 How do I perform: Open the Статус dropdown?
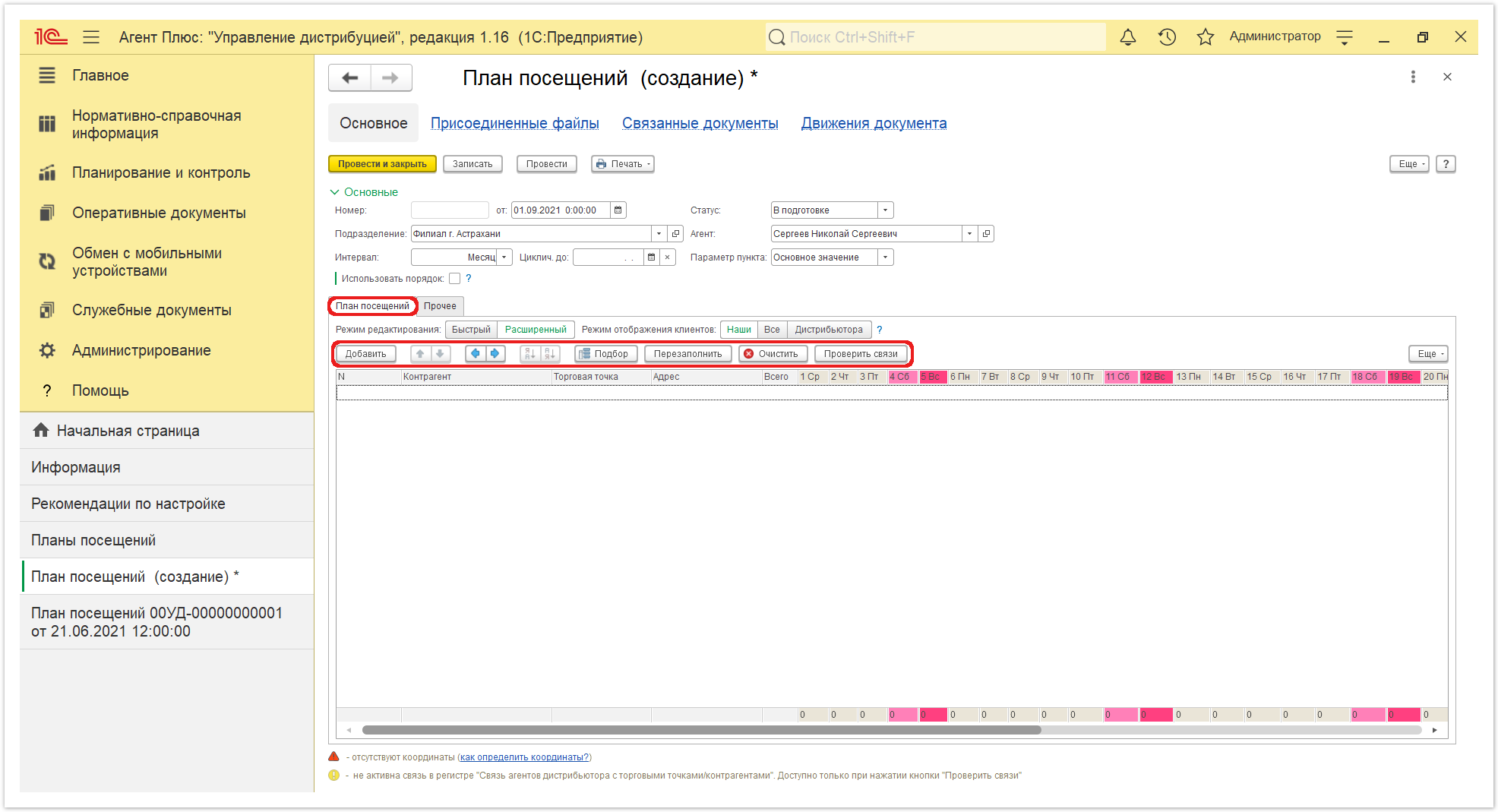[885, 210]
